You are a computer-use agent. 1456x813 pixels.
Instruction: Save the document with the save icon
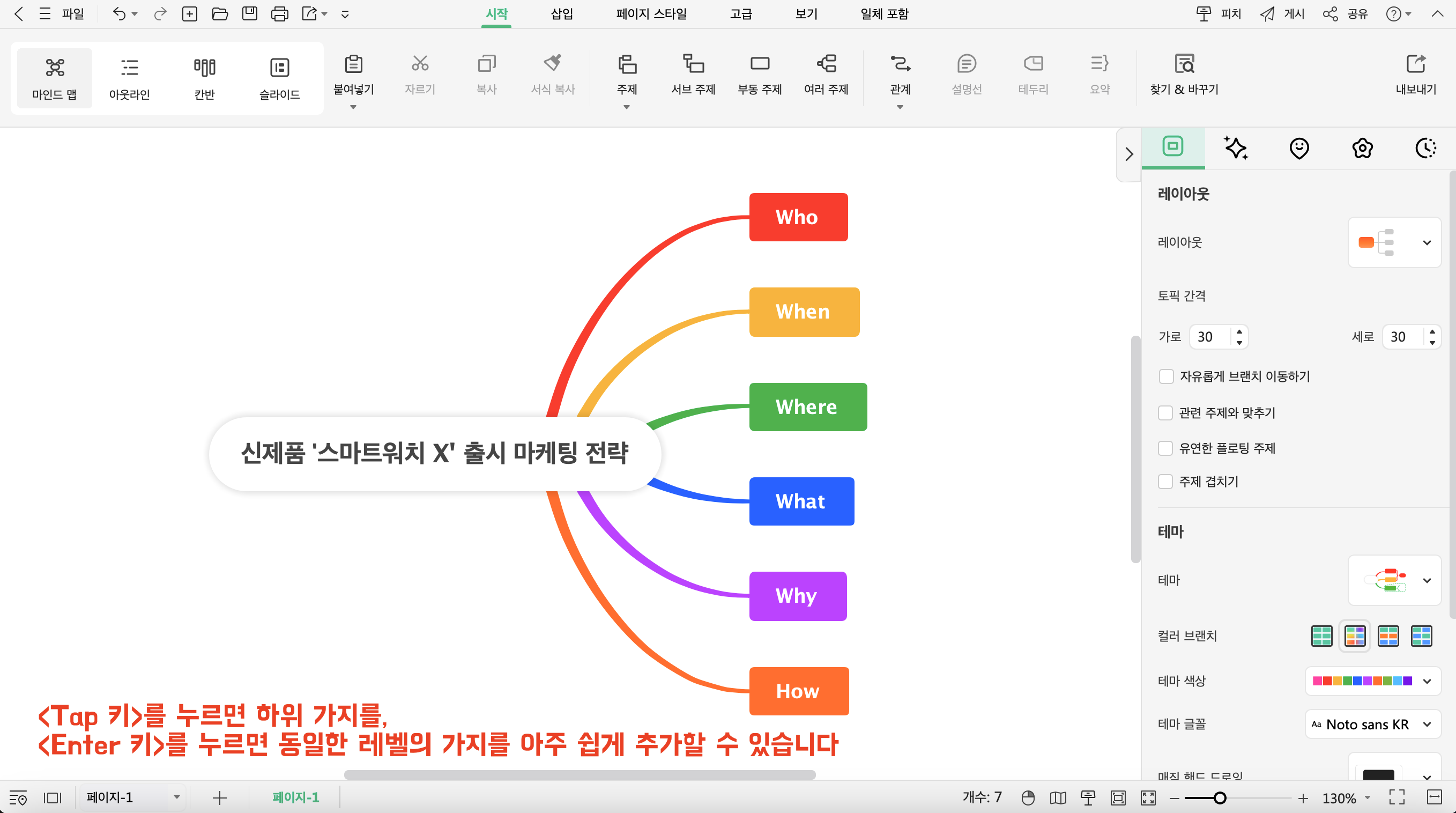(x=249, y=13)
